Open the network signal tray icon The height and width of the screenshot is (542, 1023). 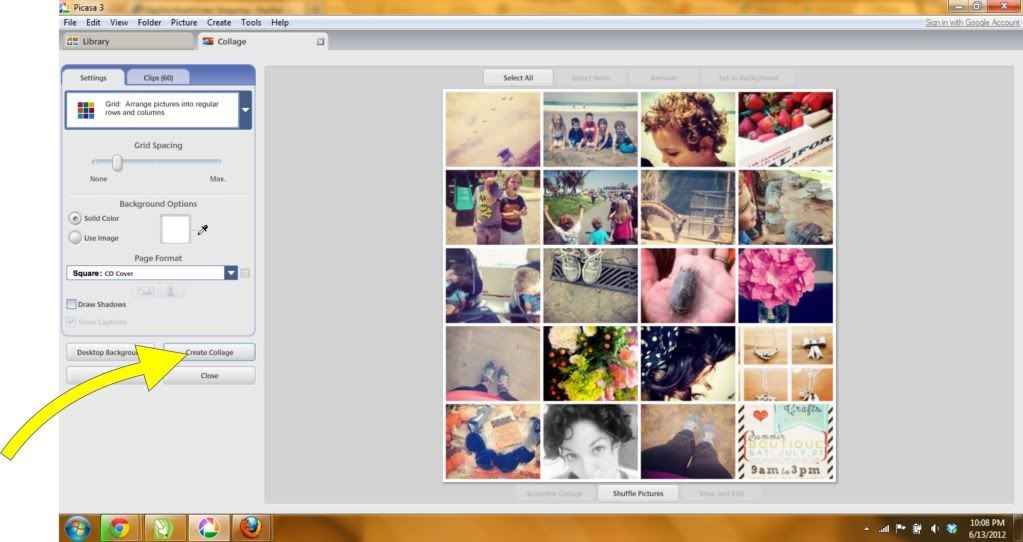pyautogui.click(x=884, y=528)
